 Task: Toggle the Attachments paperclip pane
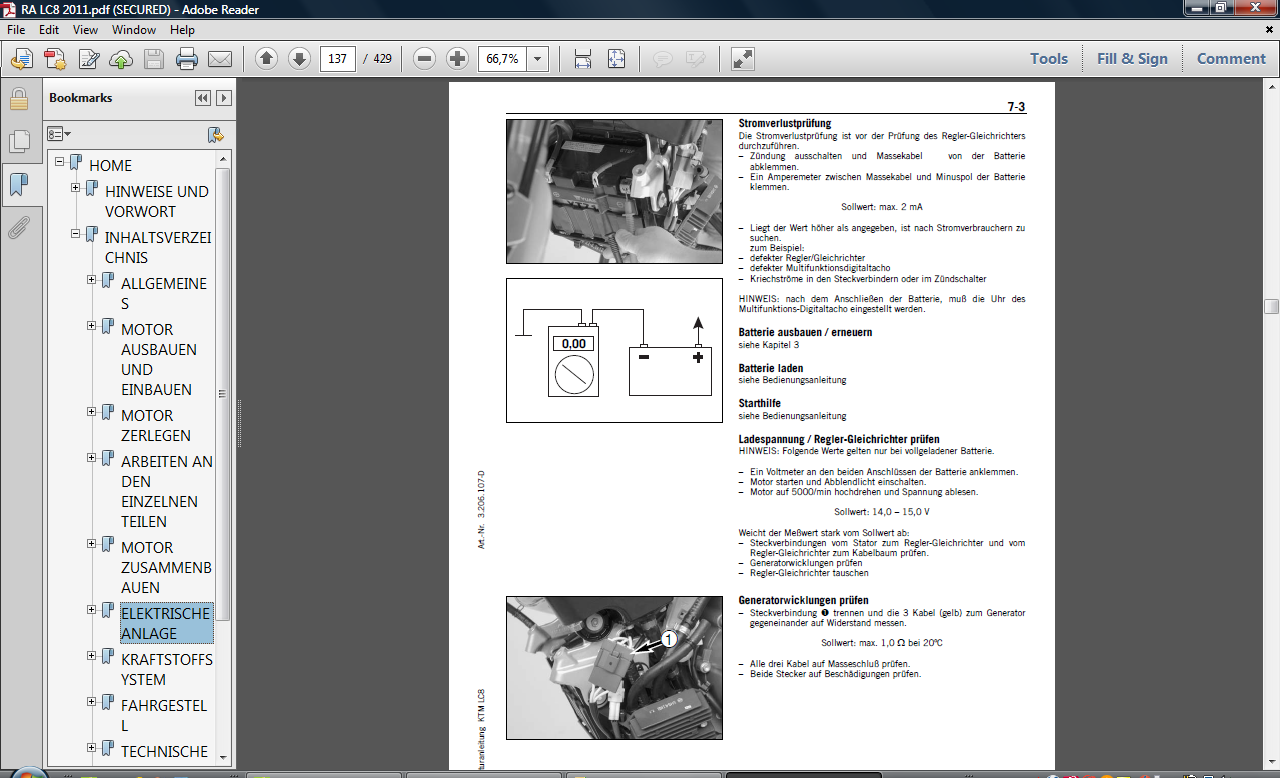(x=18, y=229)
